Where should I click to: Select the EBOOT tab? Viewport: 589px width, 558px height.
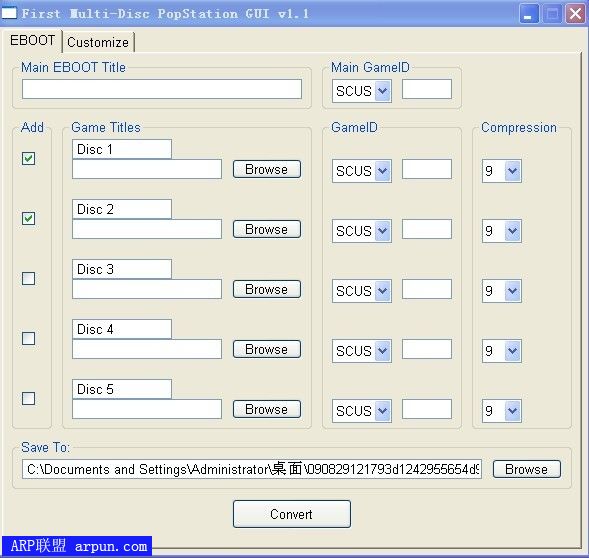point(32,41)
